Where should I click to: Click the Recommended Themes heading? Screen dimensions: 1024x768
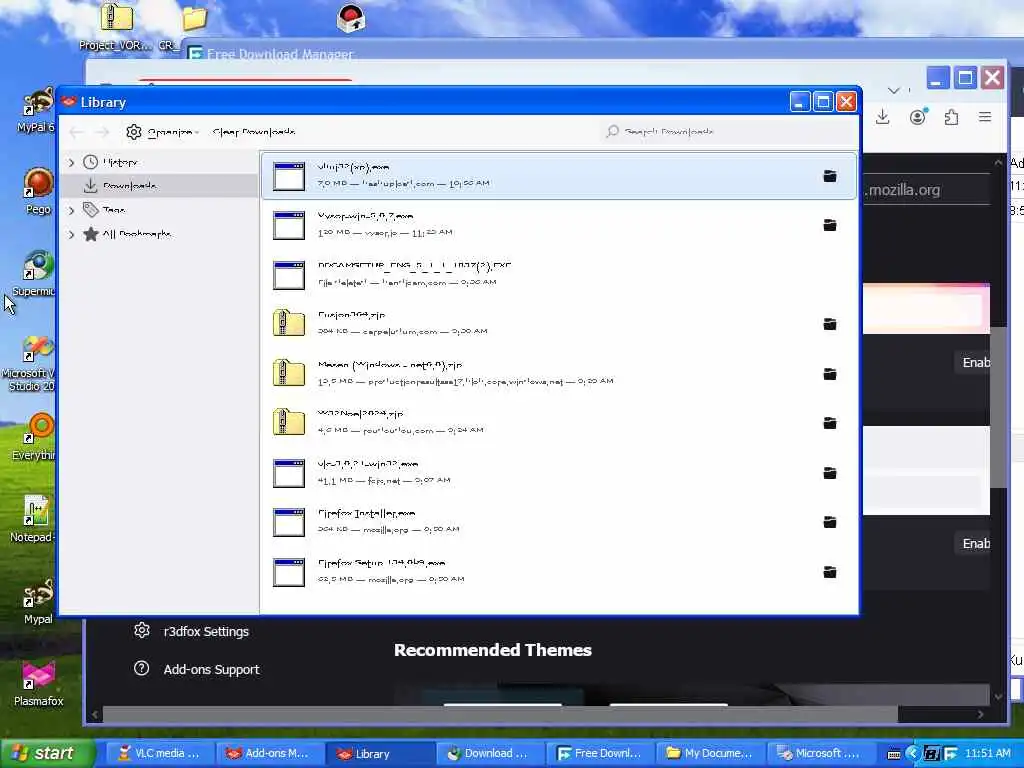click(x=492, y=650)
